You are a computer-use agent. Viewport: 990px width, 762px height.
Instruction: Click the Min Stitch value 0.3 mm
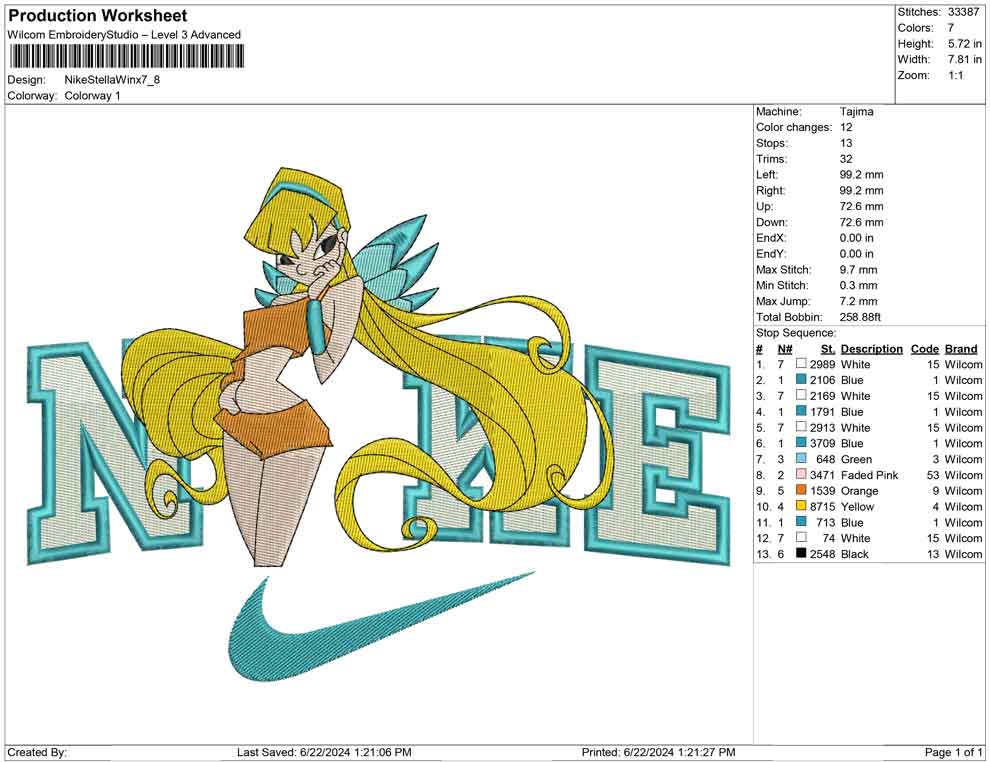pos(859,285)
